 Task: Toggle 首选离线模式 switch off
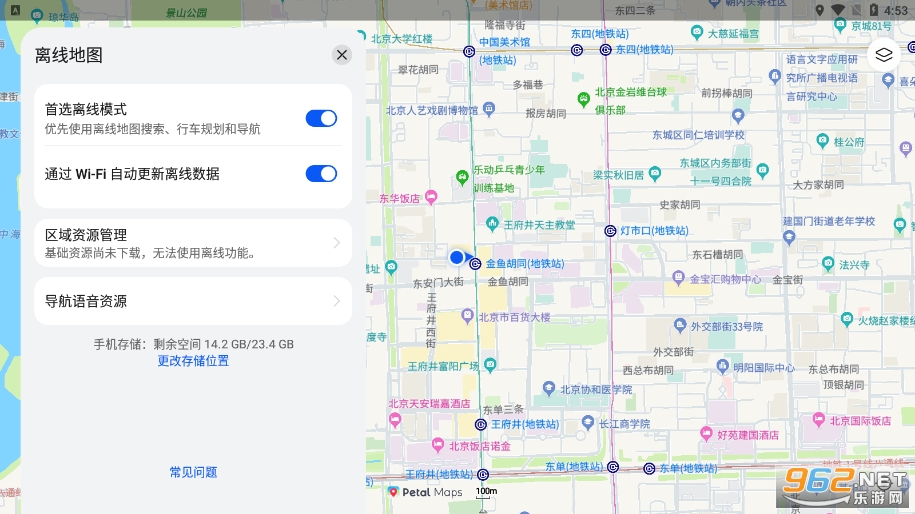pyautogui.click(x=322, y=118)
